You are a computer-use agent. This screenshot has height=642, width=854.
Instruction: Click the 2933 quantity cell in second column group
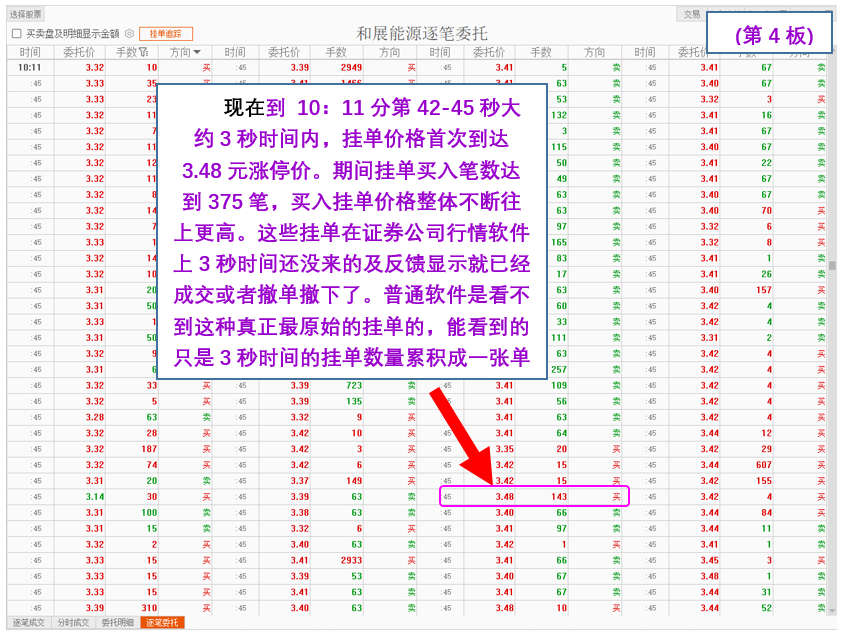350,560
